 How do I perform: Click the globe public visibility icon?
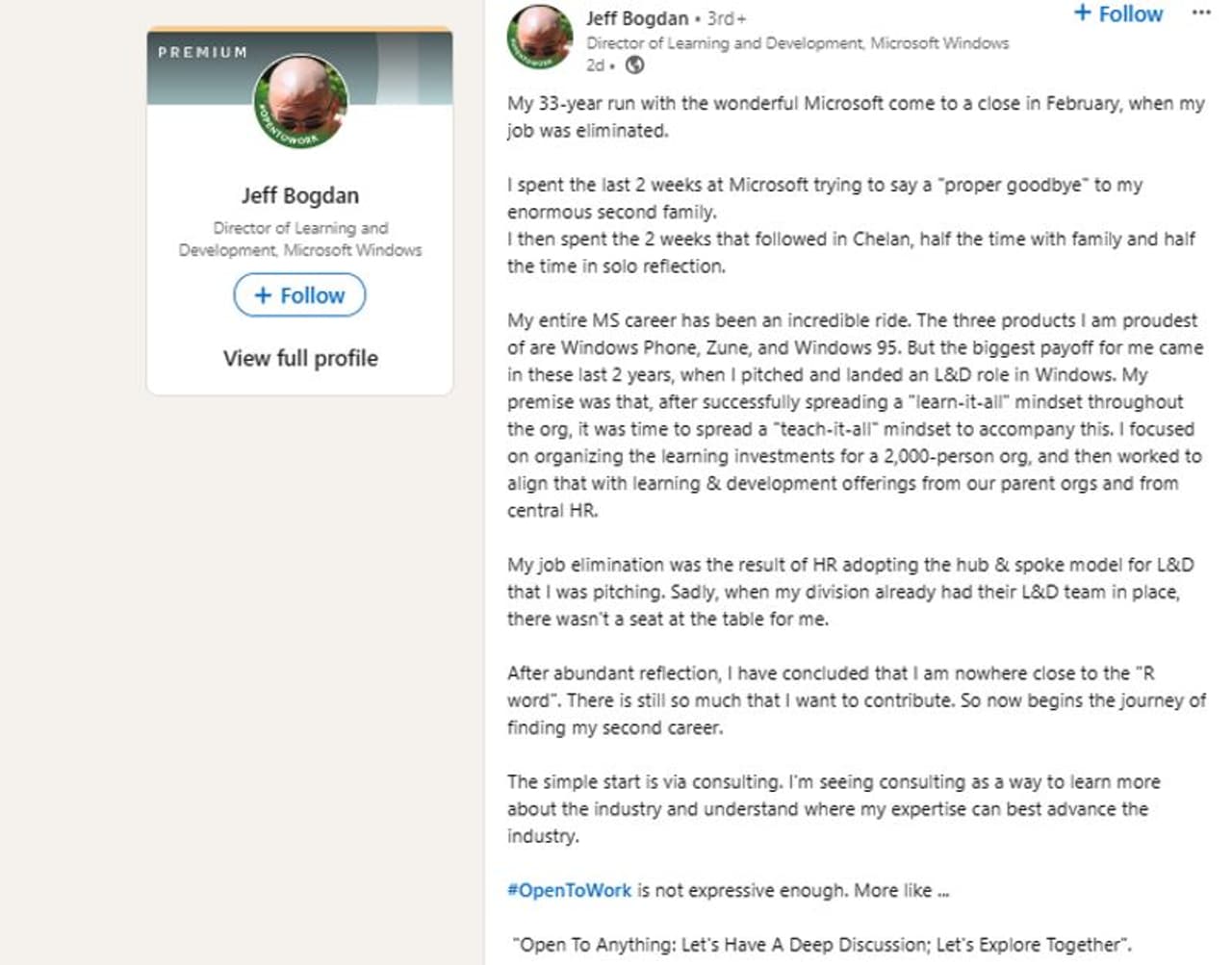click(634, 65)
